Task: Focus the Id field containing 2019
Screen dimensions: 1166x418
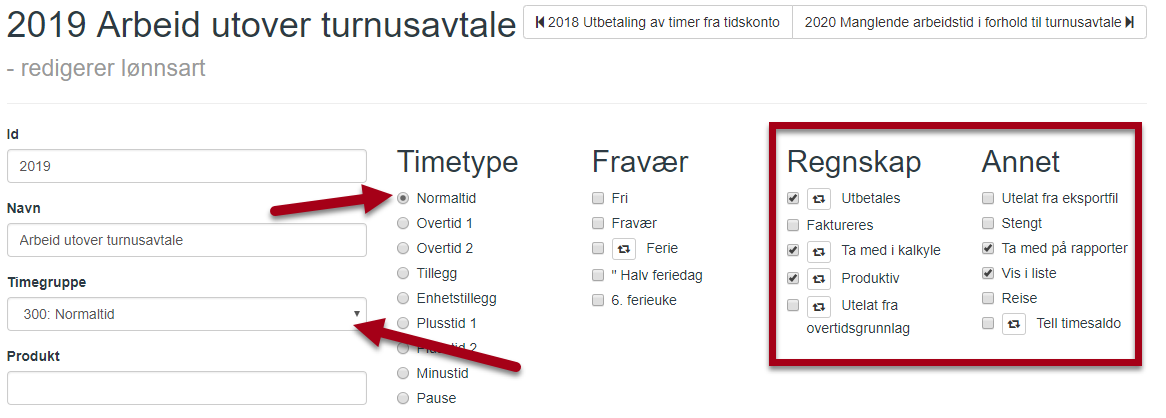Action: pyautogui.click(x=187, y=166)
